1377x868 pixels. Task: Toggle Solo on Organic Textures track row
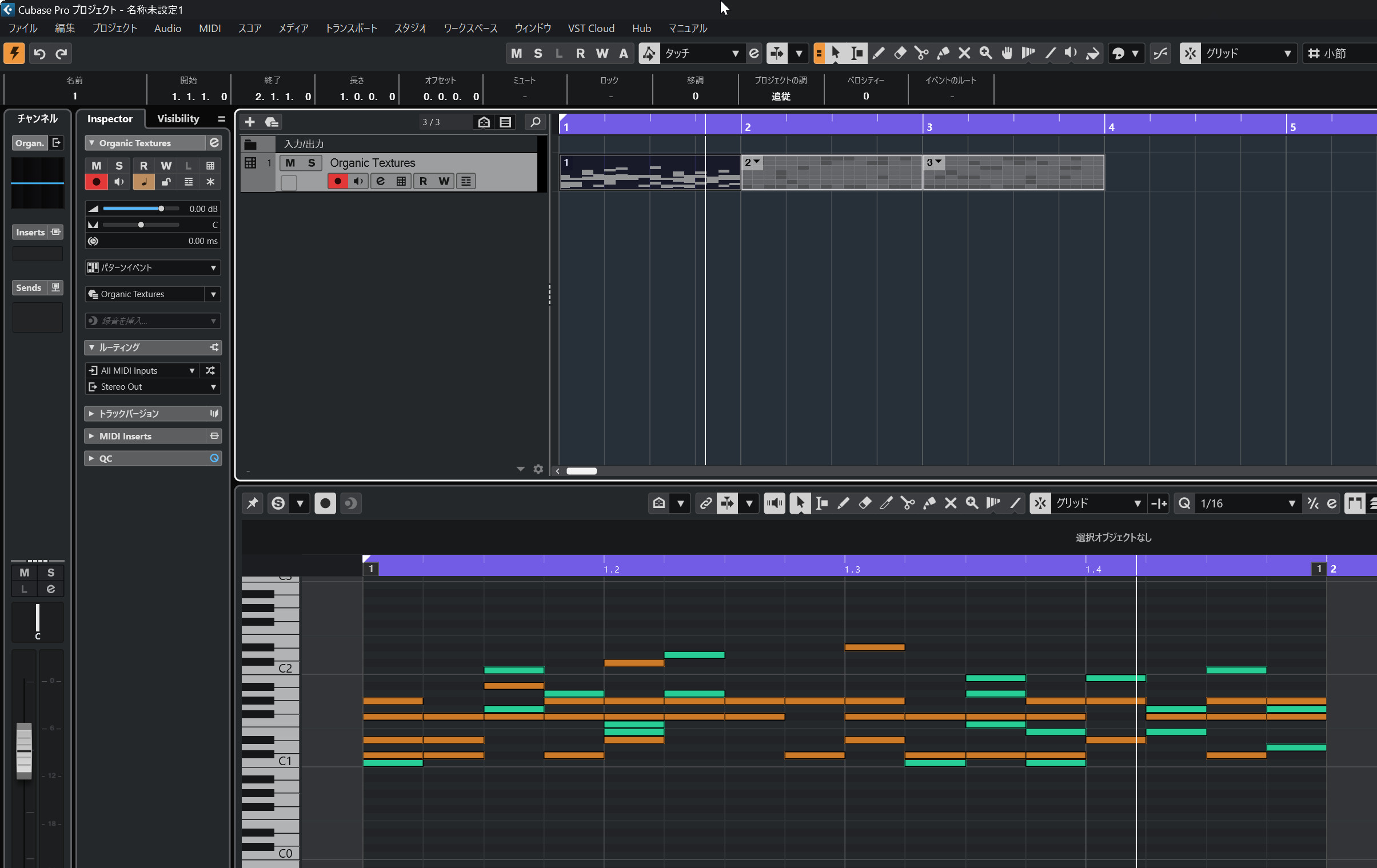(x=311, y=163)
